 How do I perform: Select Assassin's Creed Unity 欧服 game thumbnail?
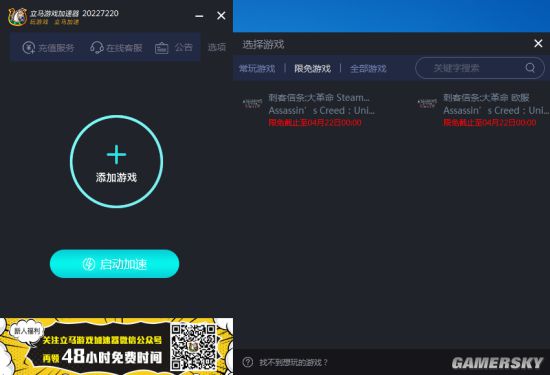point(427,103)
